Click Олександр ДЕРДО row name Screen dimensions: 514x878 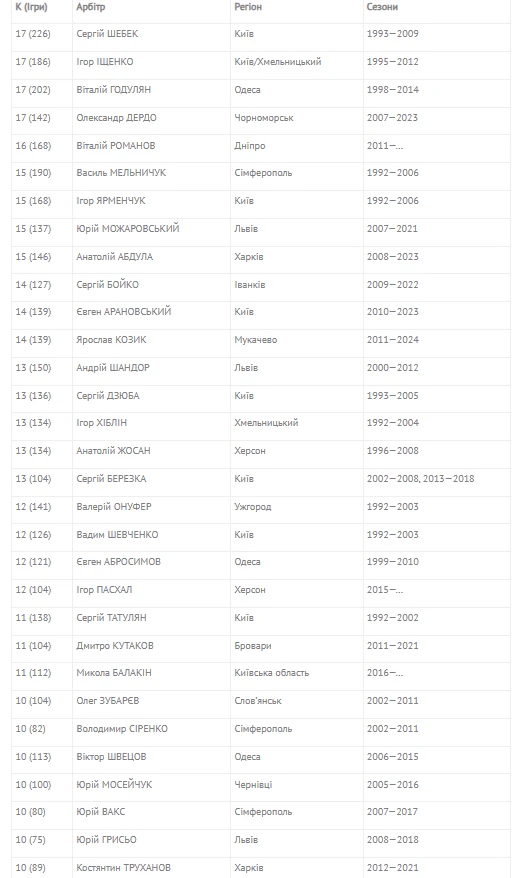coord(116,118)
